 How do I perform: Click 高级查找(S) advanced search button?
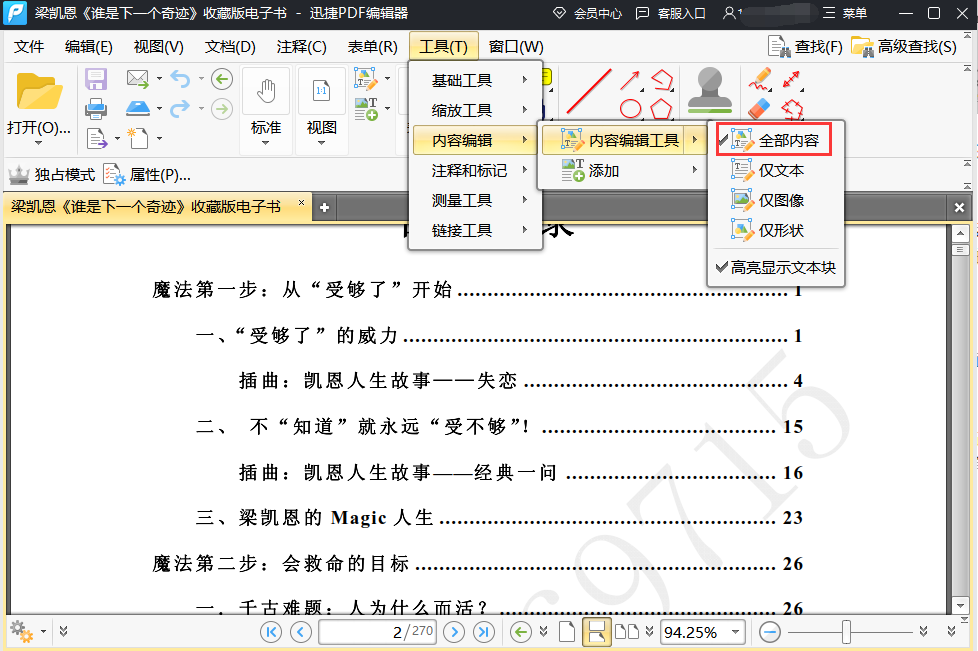[904, 47]
